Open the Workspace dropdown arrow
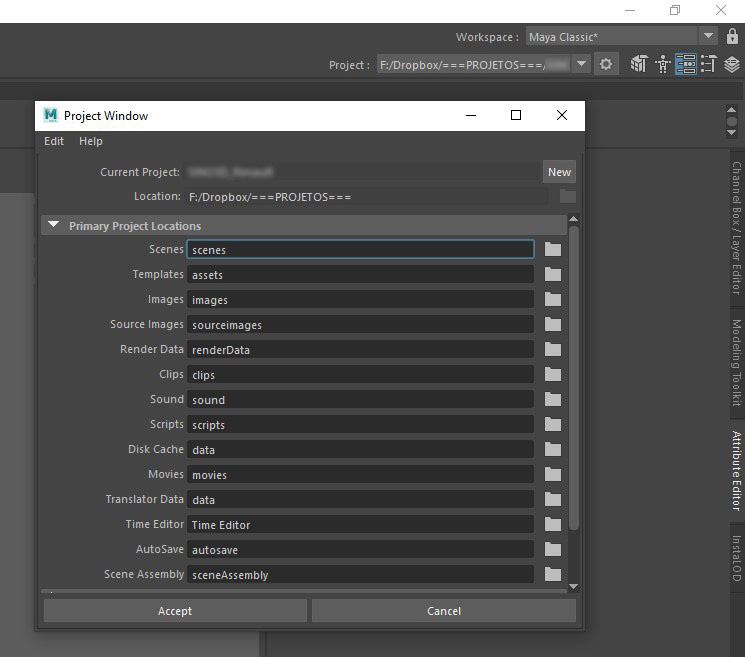745x657 pixels. (708, 36)
